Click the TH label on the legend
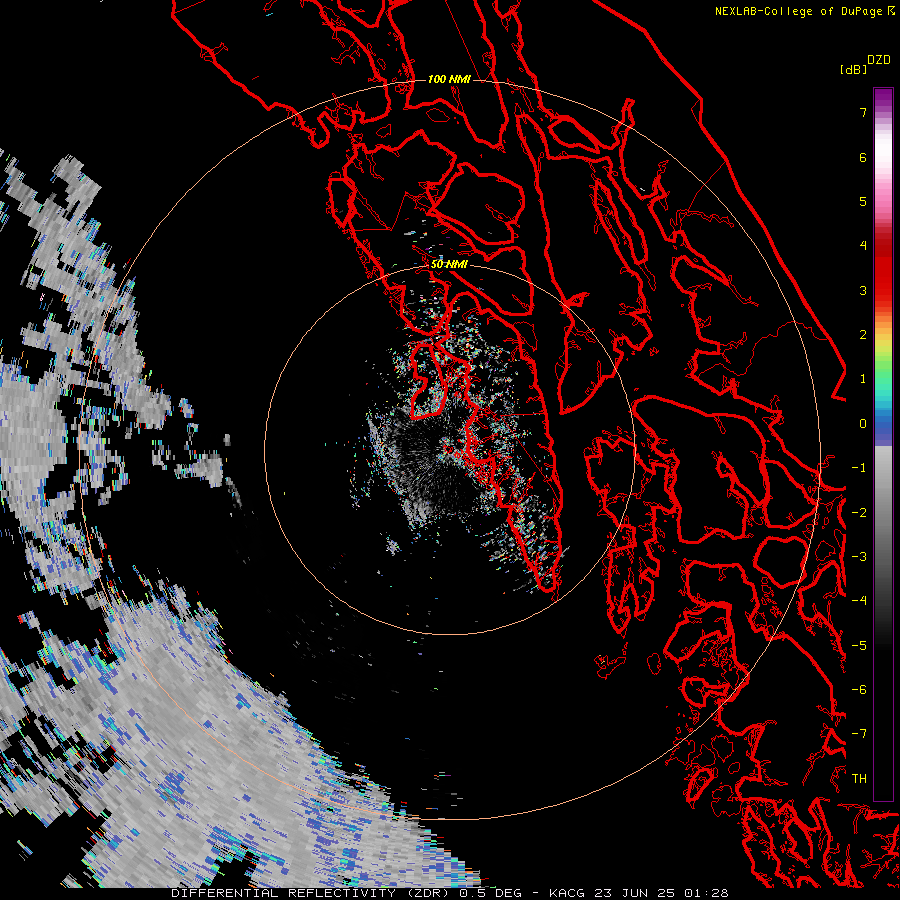 point(859,778)
